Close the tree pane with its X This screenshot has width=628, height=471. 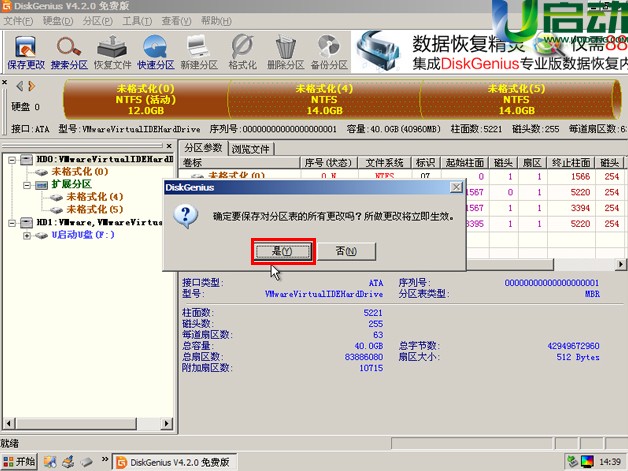[x=169, y=146]
